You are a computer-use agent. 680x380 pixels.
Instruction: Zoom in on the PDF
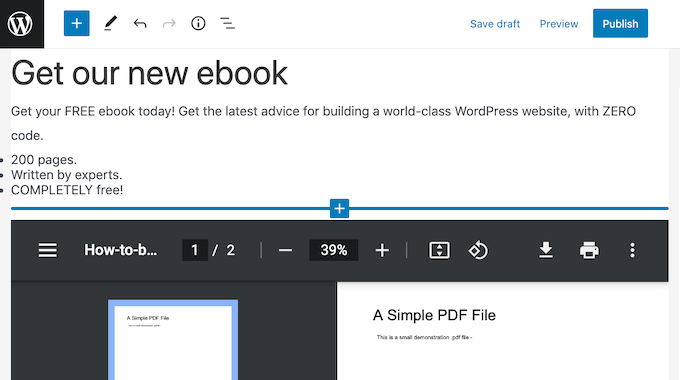382,250
